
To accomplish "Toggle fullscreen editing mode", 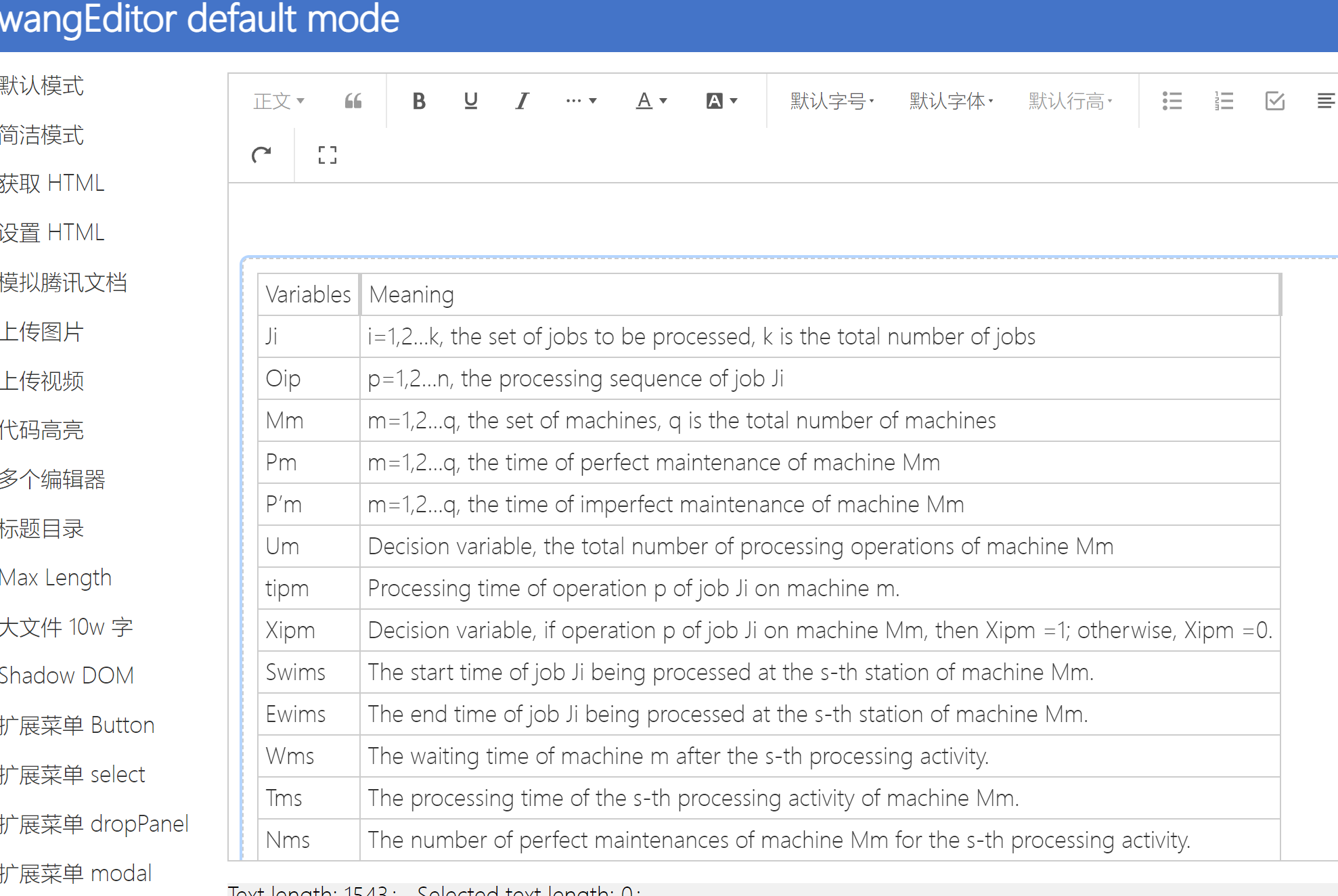I will click(x=327, y=155).
